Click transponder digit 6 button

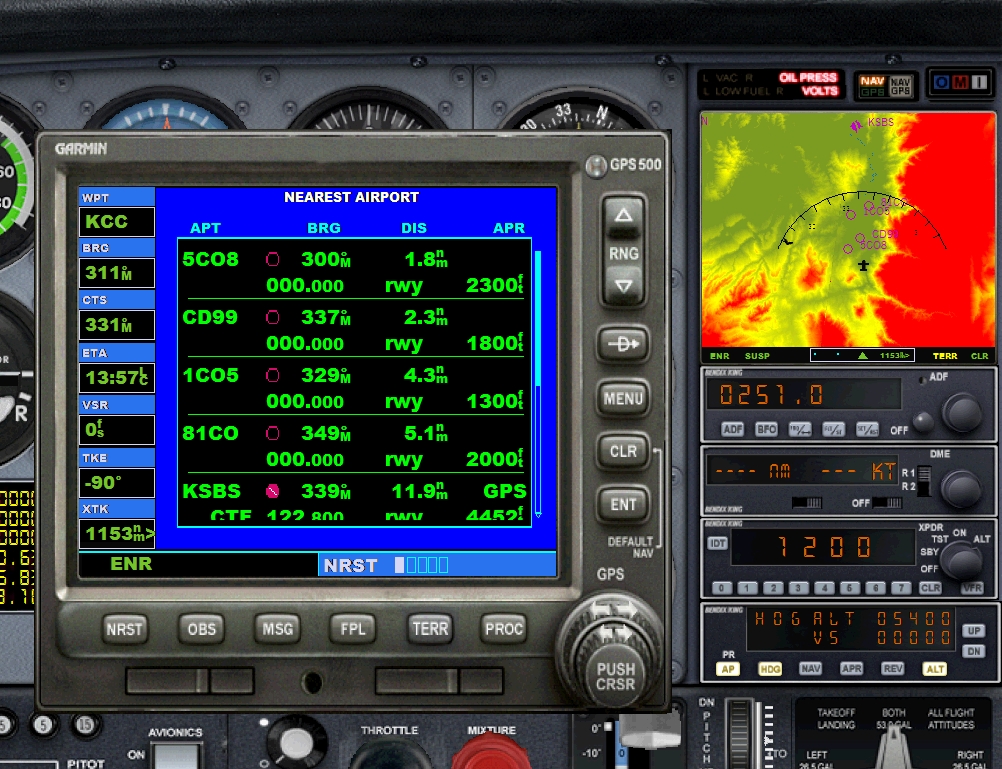click(x=875, y=588)
